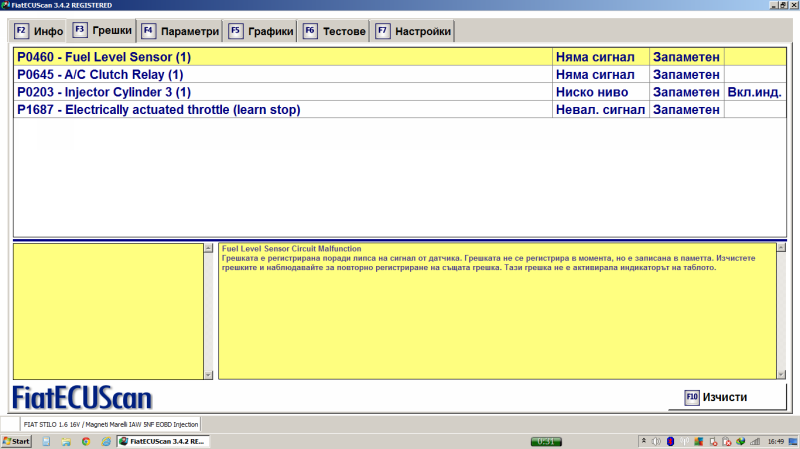Select the P1687 Electrically actuated throttle error
800x449 pixels.
[280, 109]
